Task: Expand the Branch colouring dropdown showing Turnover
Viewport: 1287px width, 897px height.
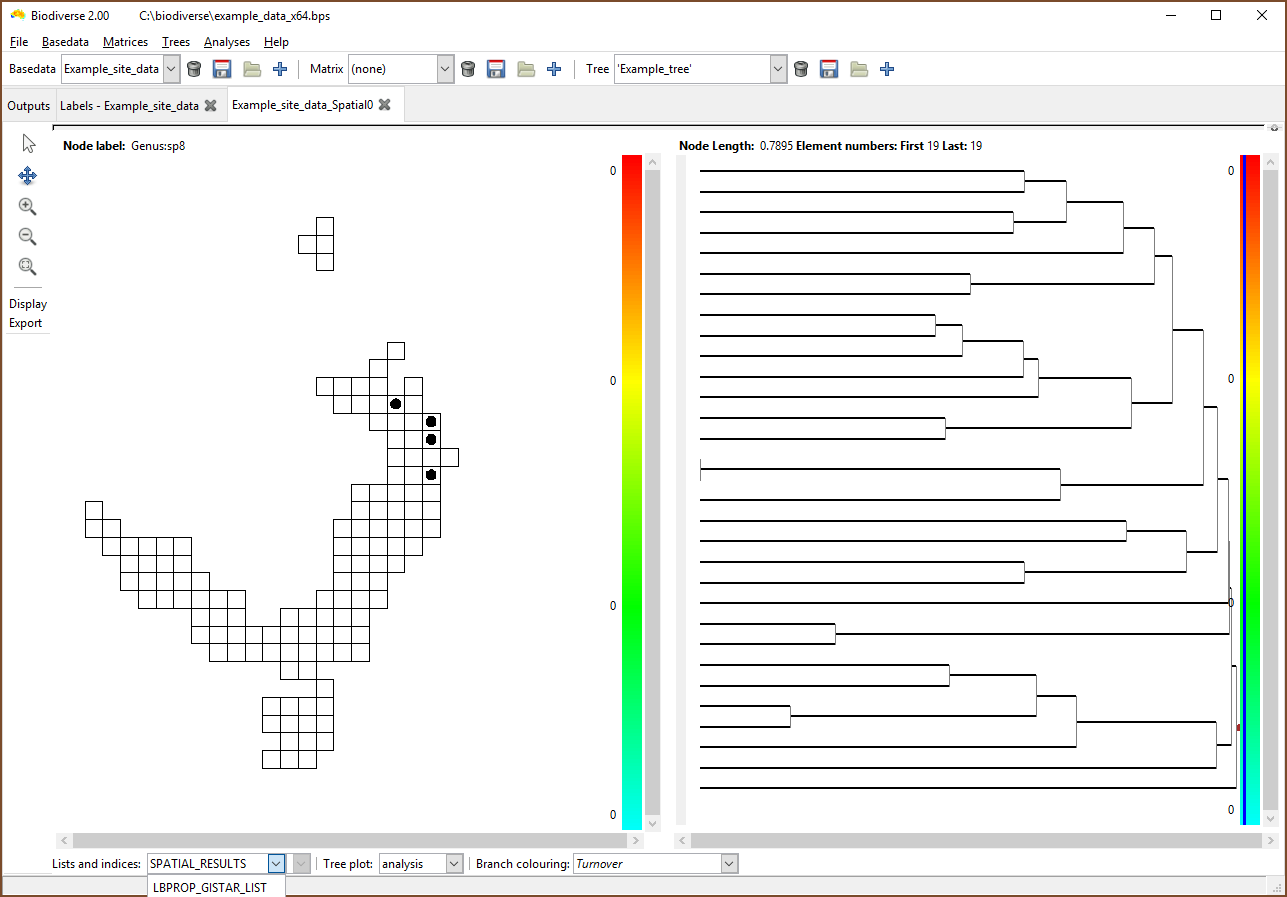Action: tap(729, 863)
